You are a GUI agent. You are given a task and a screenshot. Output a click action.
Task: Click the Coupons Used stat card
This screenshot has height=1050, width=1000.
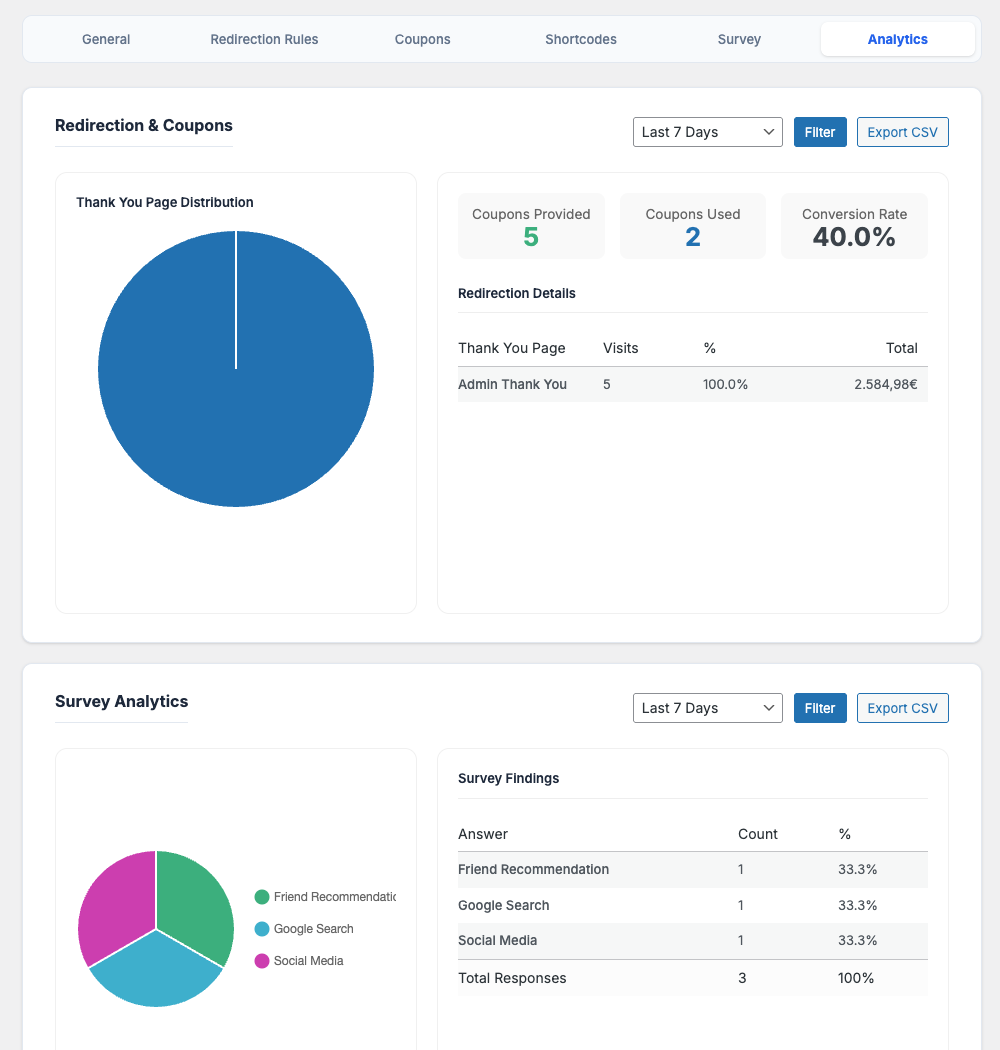pos(692,226)
